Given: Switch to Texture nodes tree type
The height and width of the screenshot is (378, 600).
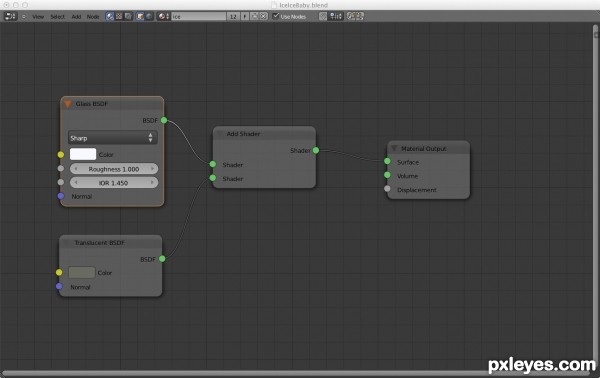Looking at the screenshot, I should tap(128, 16).
